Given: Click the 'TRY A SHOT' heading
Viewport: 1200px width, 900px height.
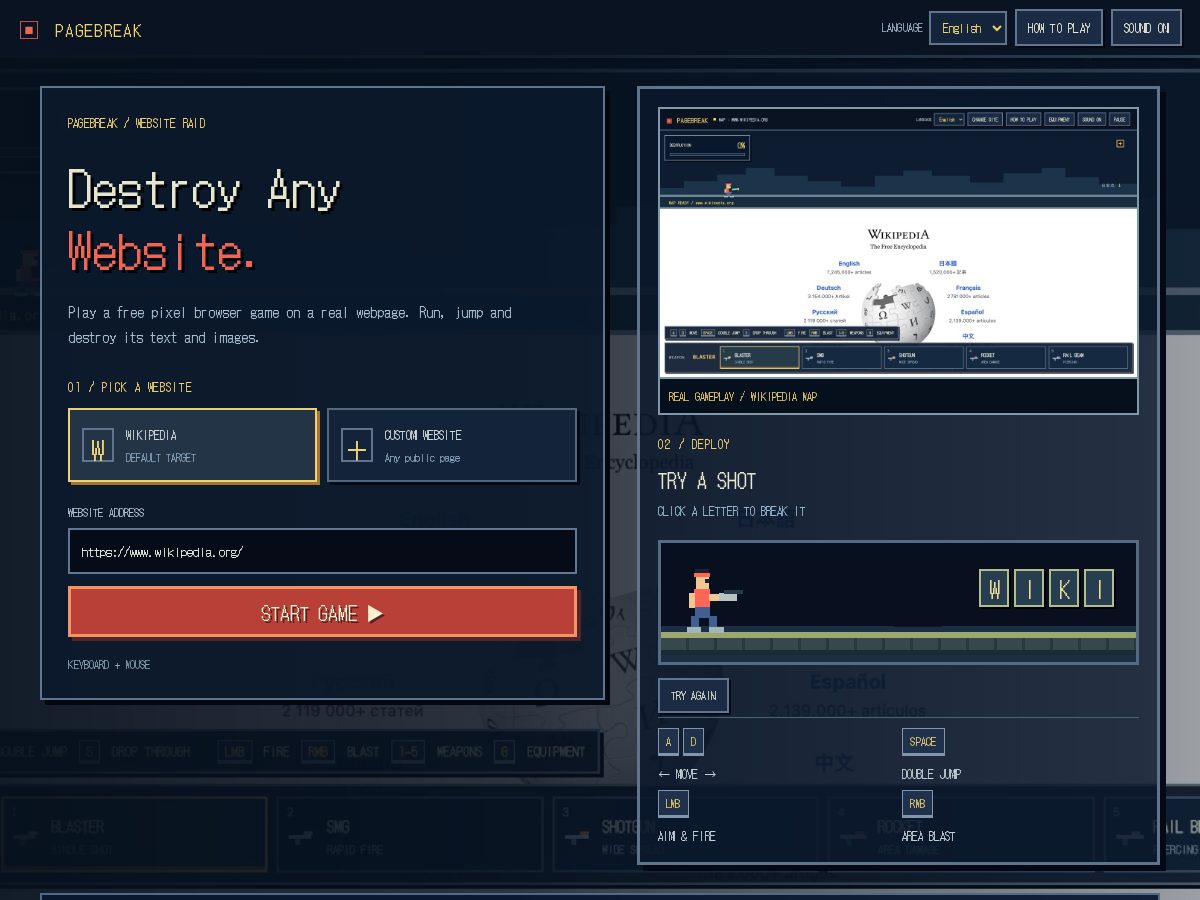Looking at the screenshot, I should point(706,481).
